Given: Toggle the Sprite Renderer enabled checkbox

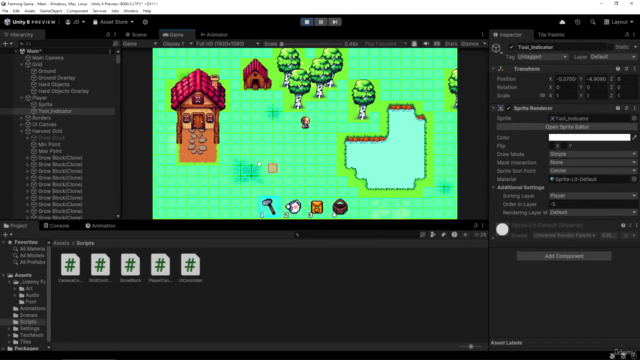Looking at the screenshot, I should (509, 108).
